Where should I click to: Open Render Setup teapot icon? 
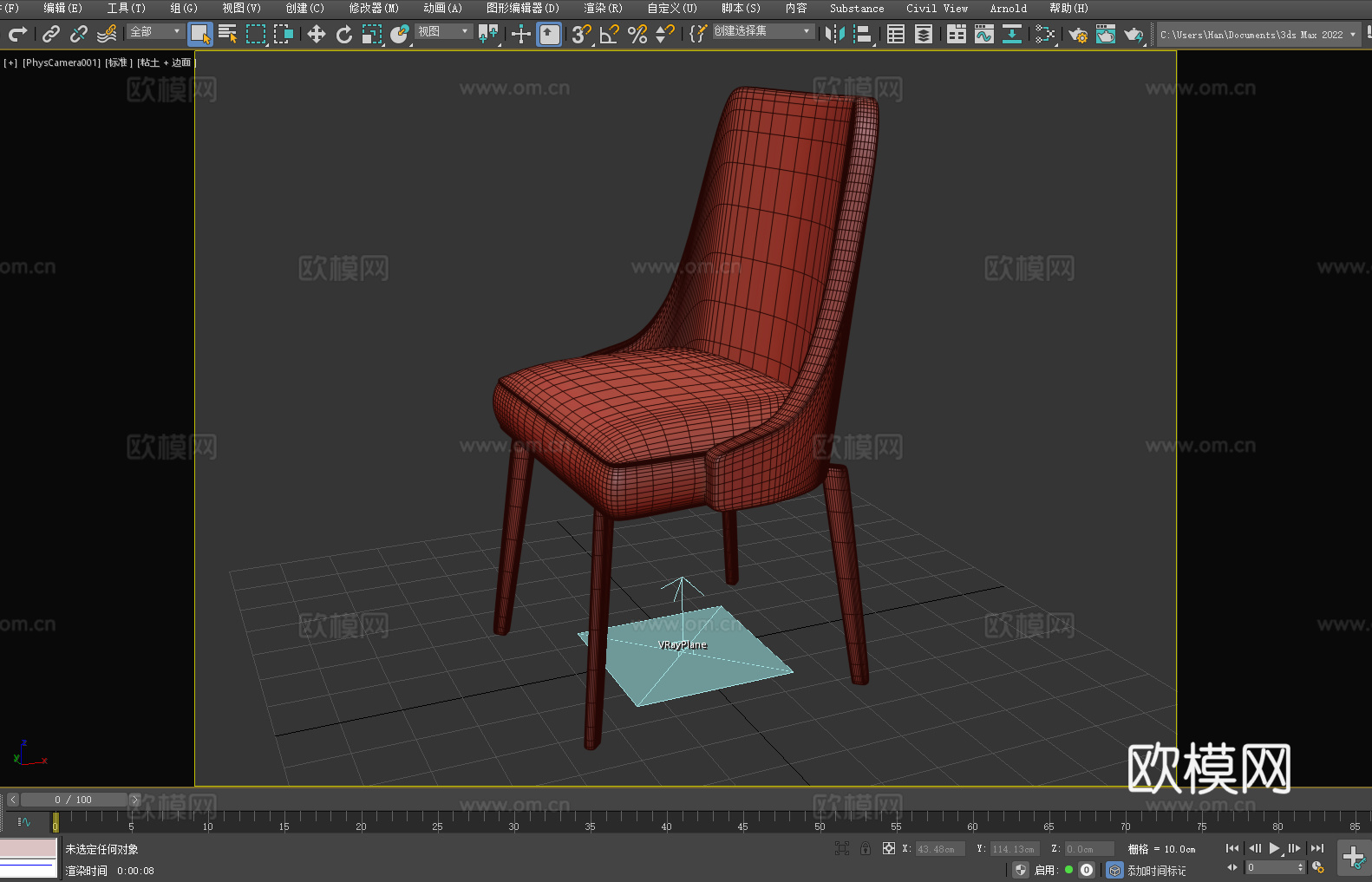[x=1078, y=34]
